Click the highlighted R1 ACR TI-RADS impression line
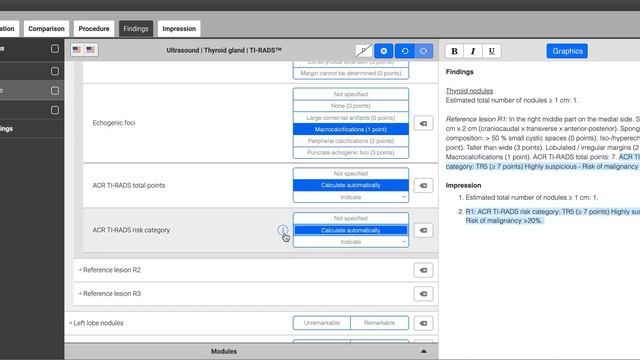Viewport: 640px width, 360px height. click(x=553, y=216)
